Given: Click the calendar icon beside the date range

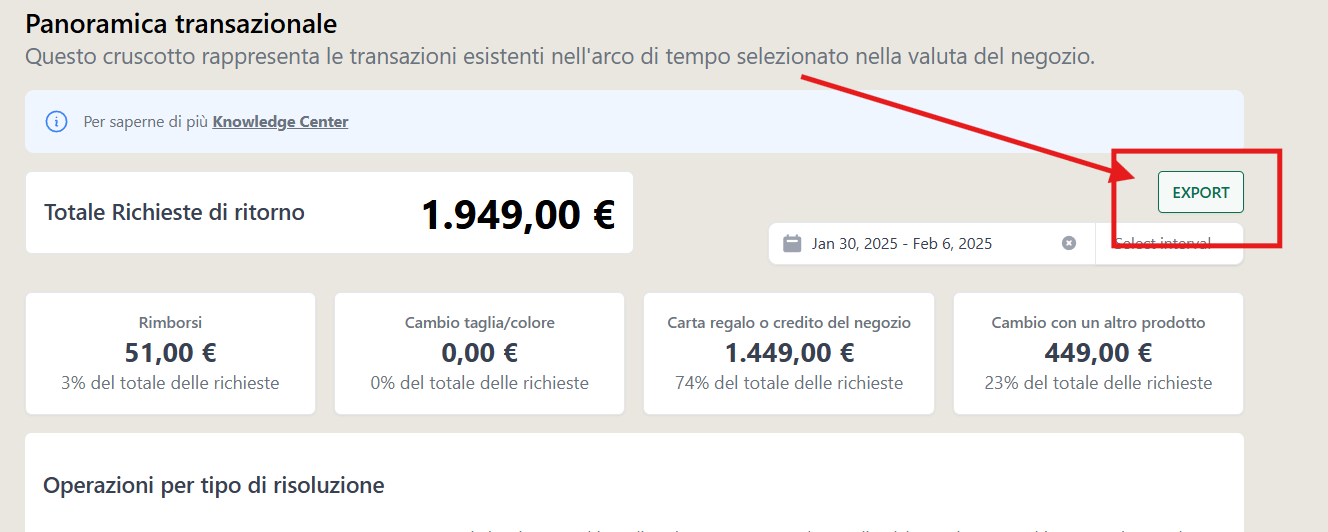Looking at the screenshot, I should point(792,243).
